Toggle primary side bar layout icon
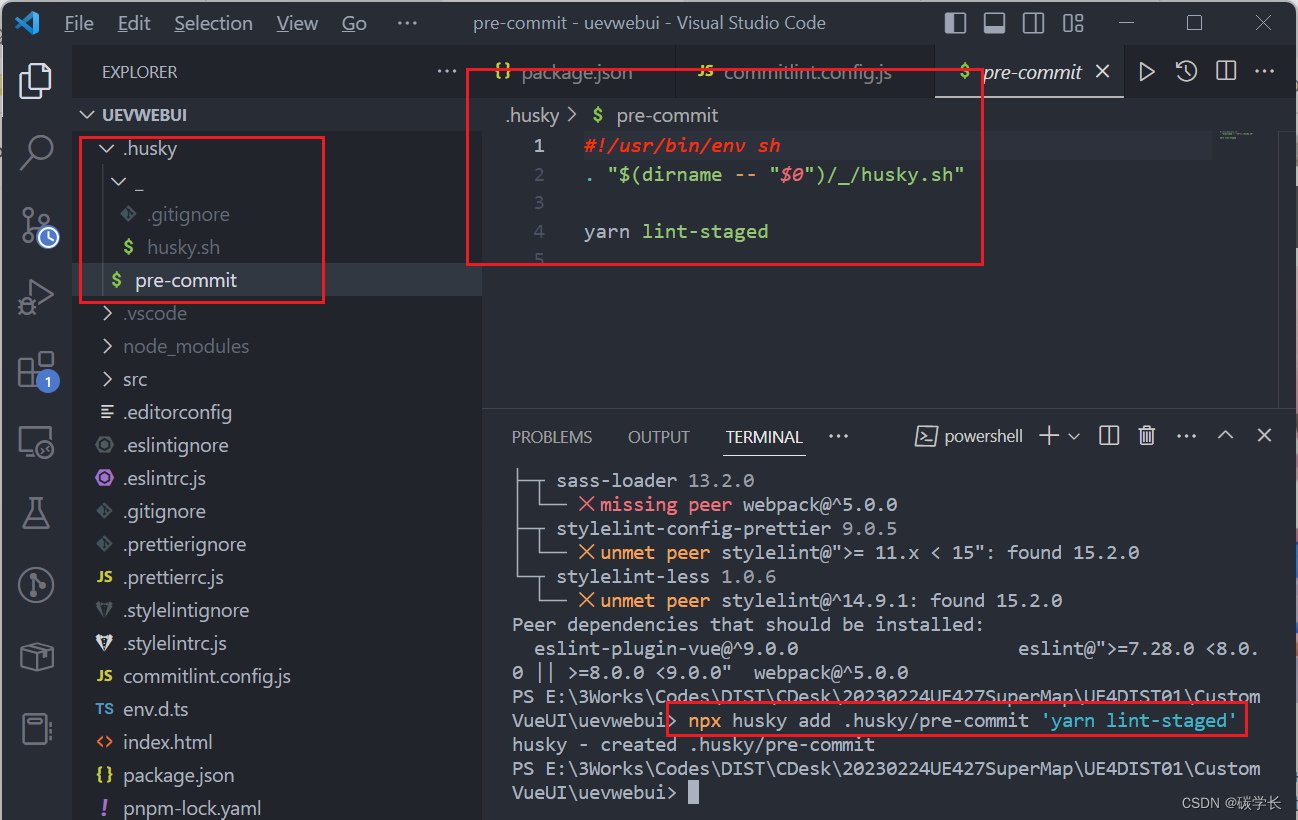 coord(955,22)
